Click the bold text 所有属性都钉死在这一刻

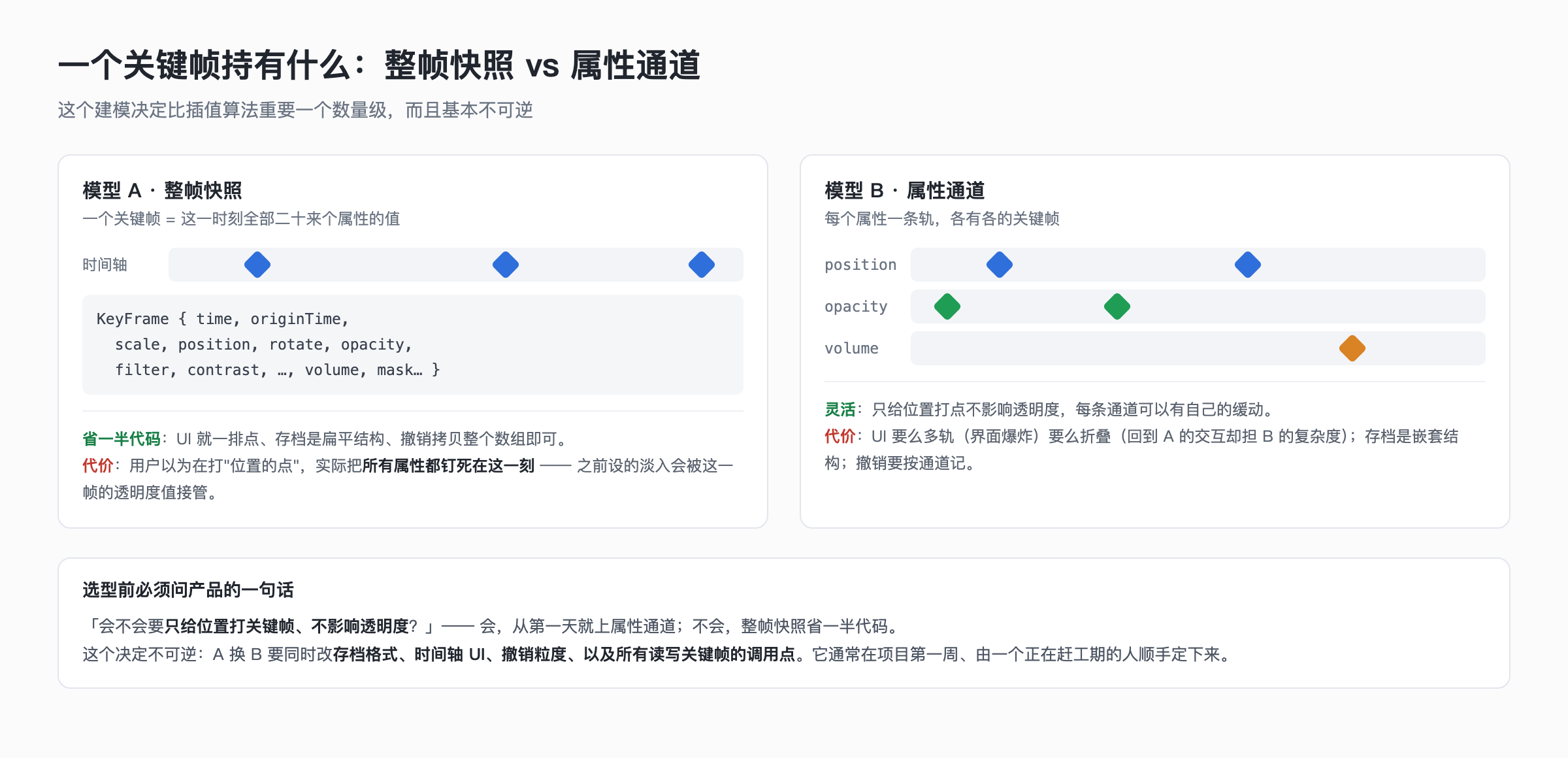(449, 465)
